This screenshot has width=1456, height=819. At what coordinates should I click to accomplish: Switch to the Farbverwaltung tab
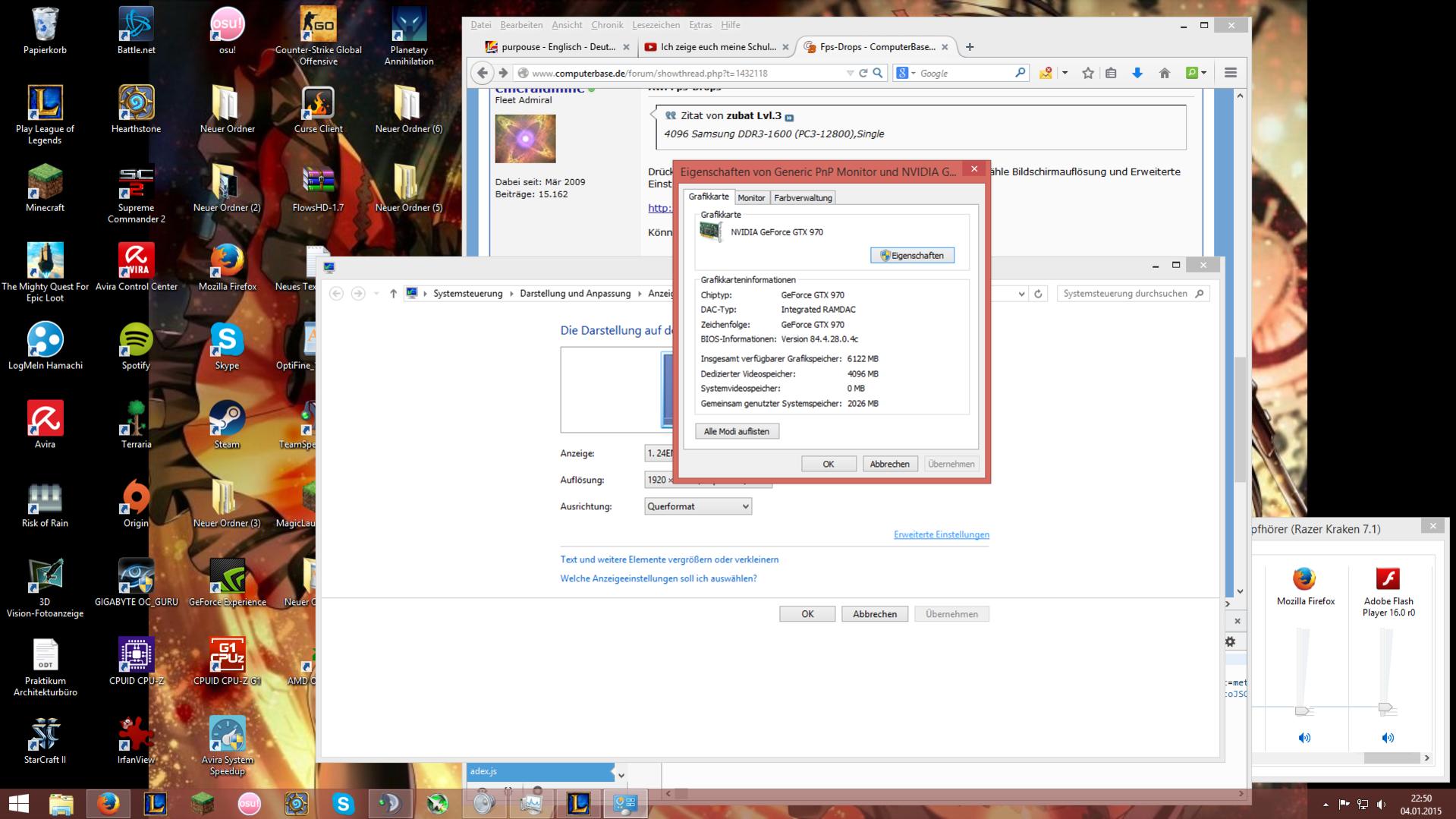pyautogui.click(x=803, y=198)
